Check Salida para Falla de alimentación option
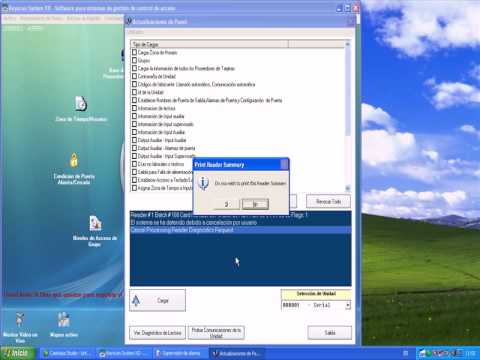Image resolution: width=480 pixels, height=360 pixels. 134,172
